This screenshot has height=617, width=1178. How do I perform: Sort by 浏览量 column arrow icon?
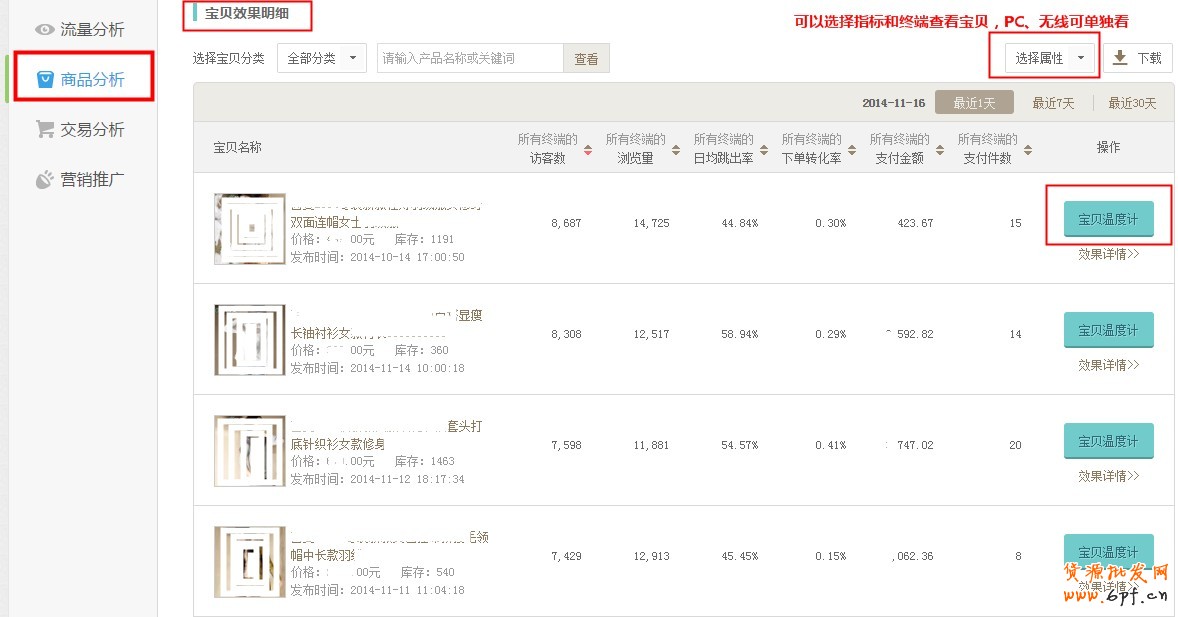coord(675,150)
